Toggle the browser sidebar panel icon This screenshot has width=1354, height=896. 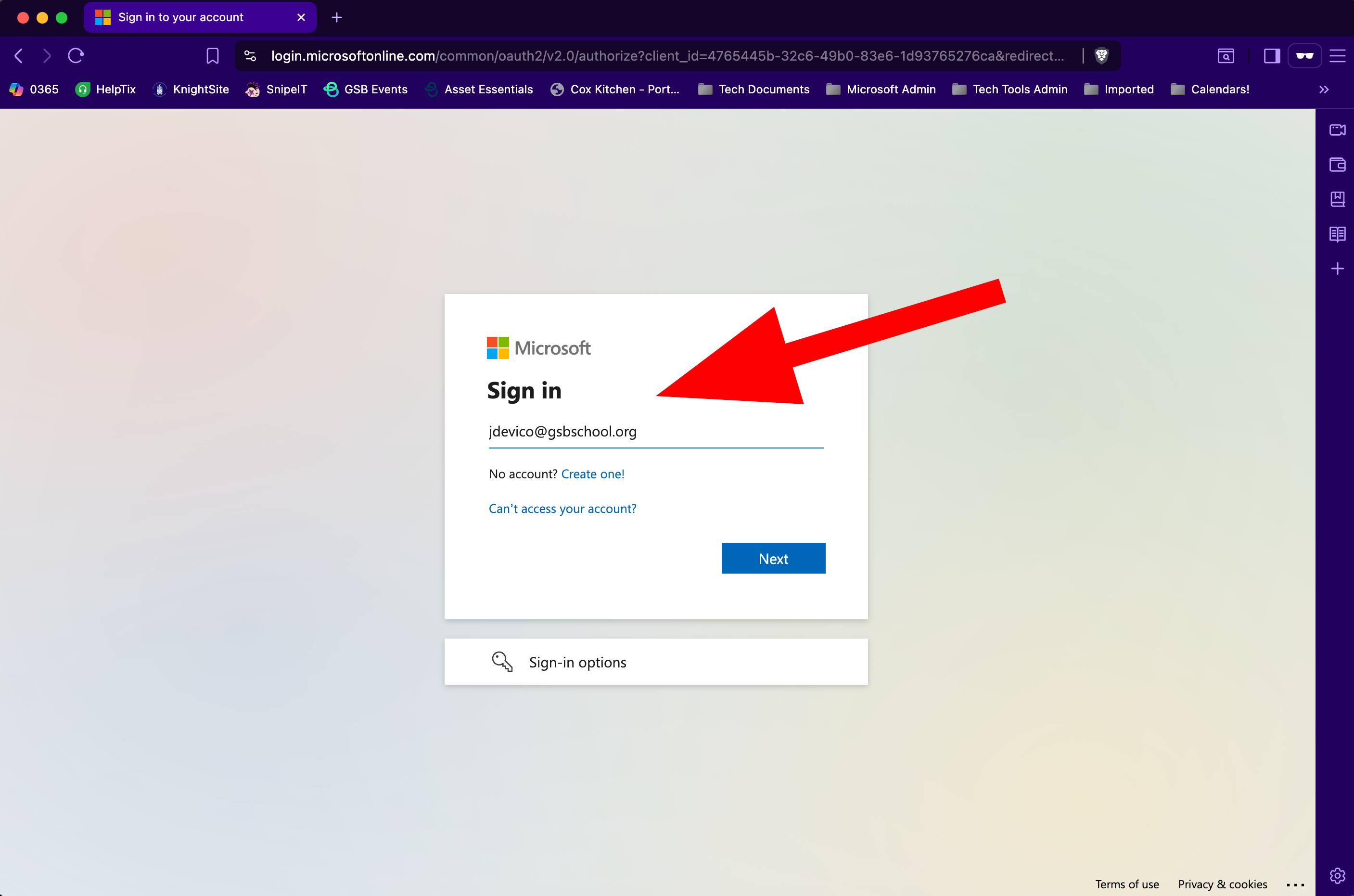pyautogui.click(x=1272, y=55)
